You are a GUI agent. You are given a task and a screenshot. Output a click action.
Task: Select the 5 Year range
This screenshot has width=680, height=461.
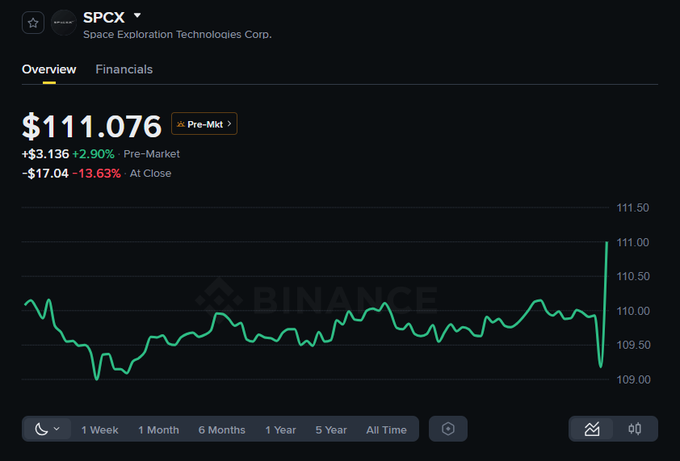331,430
